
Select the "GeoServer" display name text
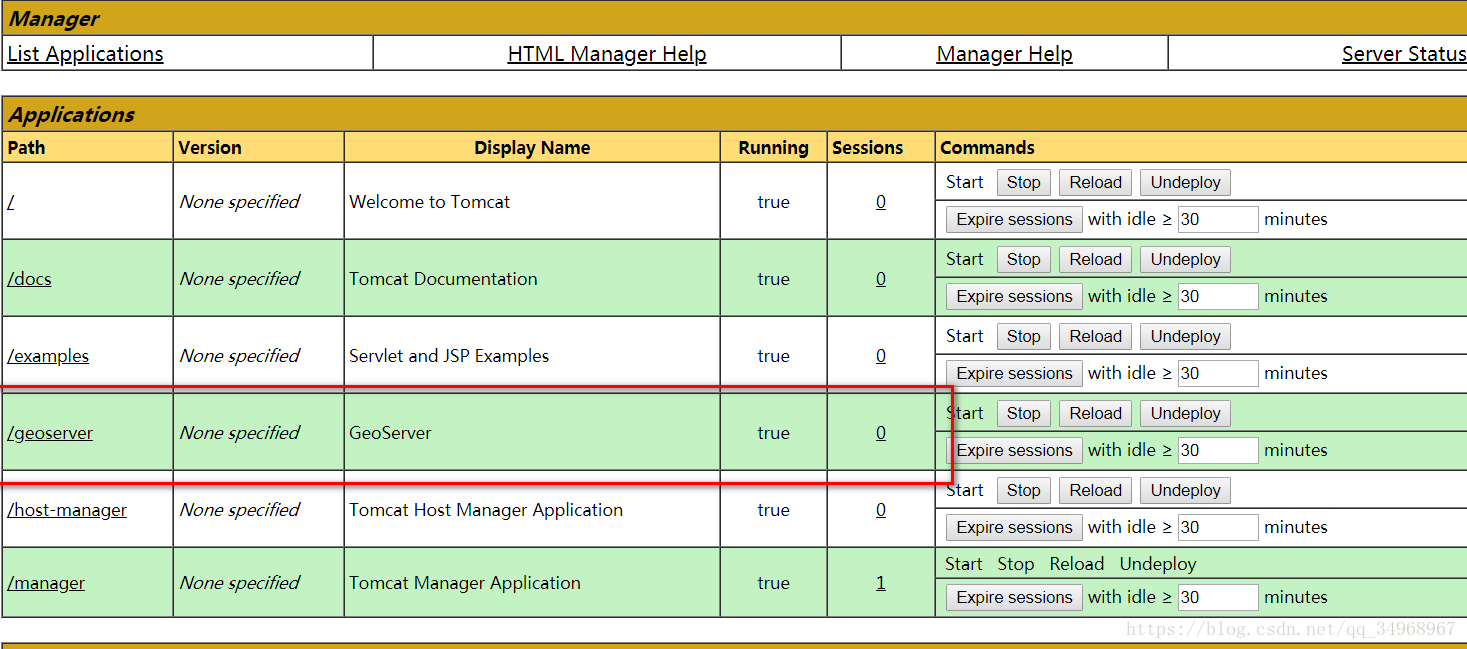pyautogui.click(x=390, y=433)
